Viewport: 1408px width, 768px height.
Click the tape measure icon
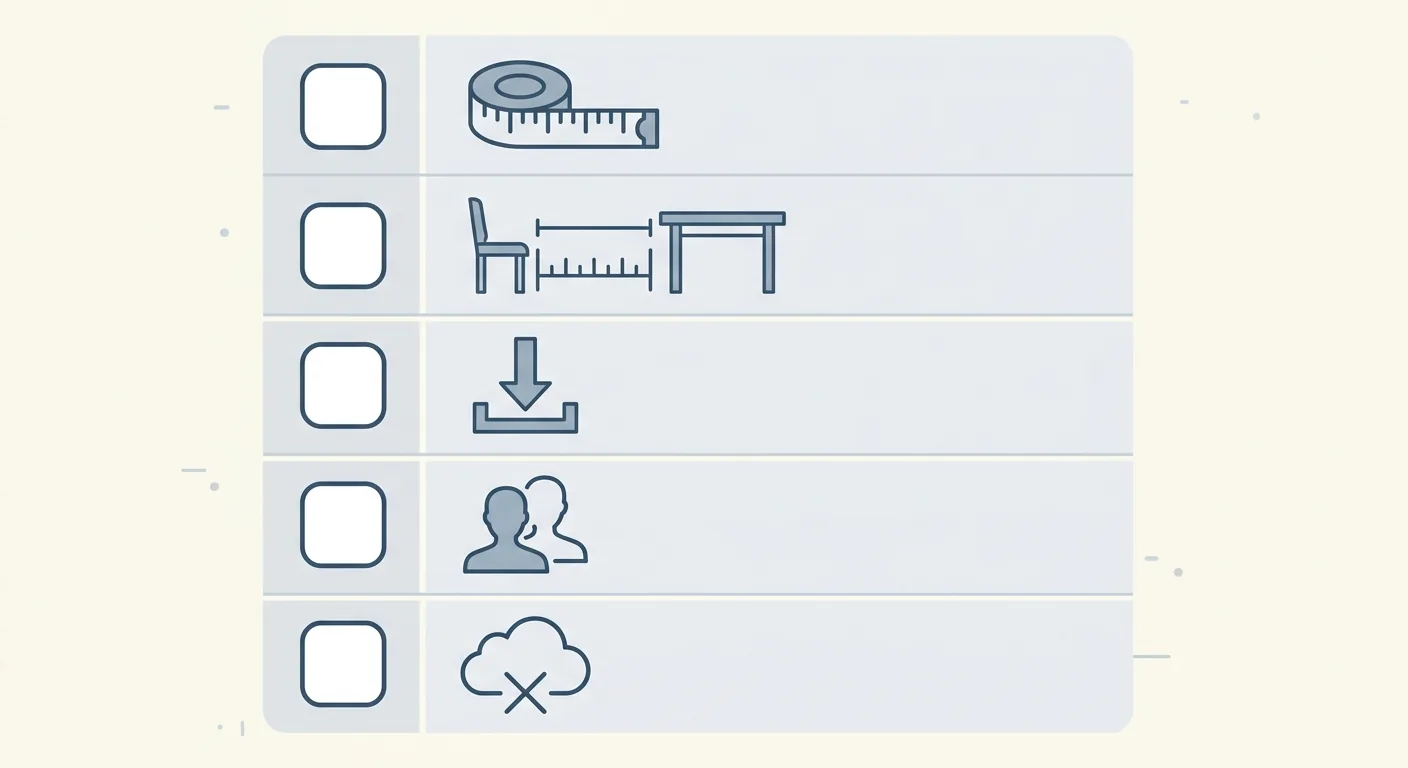click(563, 105)
